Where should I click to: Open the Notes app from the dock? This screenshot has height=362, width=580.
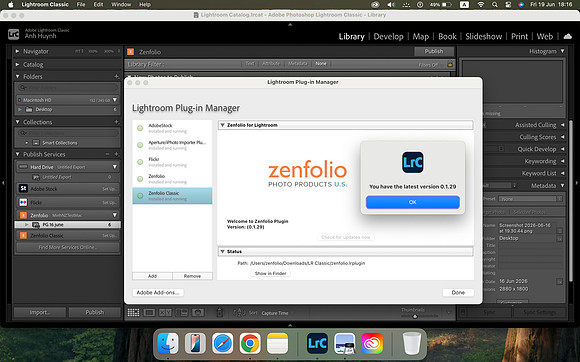(x=277, y=344)
